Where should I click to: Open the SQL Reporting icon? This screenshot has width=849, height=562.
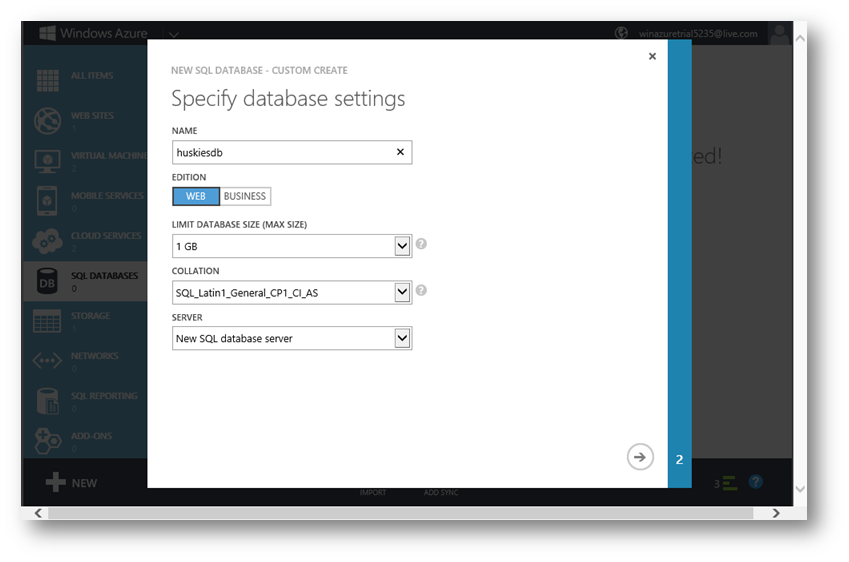[x=47, y=401]
